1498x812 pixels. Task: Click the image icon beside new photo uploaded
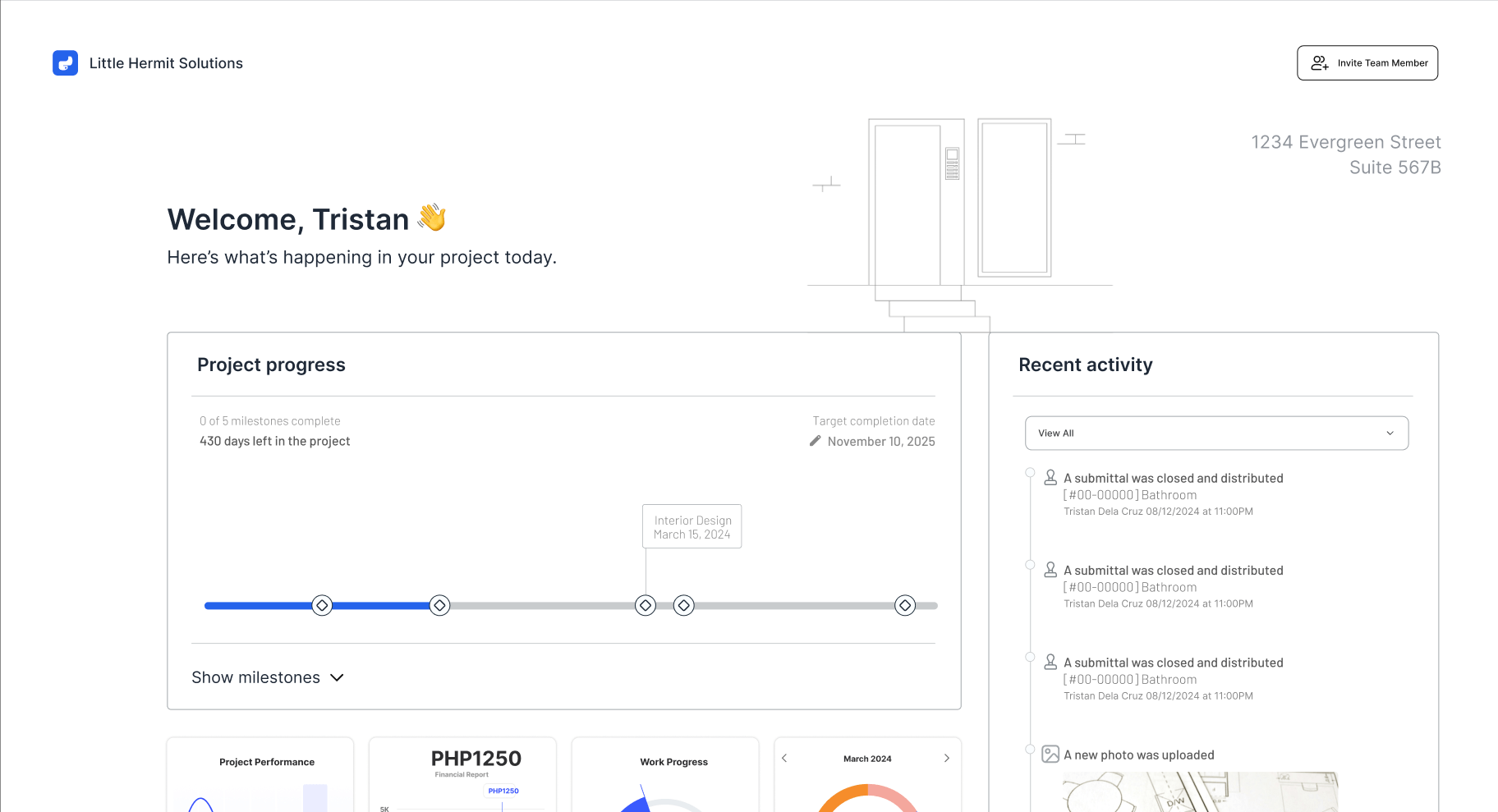tap(1050, 755)
